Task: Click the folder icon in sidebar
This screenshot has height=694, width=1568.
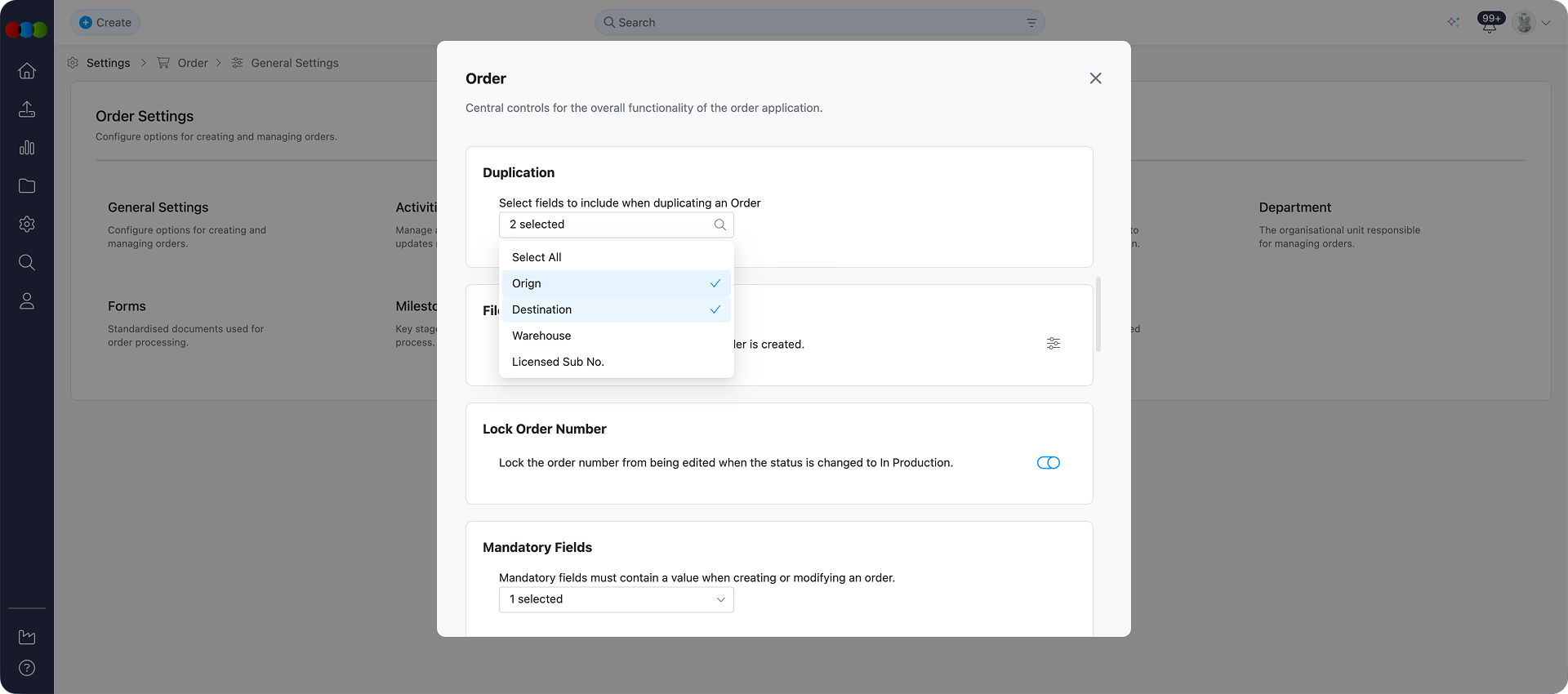Action: (x=27, y=186)
